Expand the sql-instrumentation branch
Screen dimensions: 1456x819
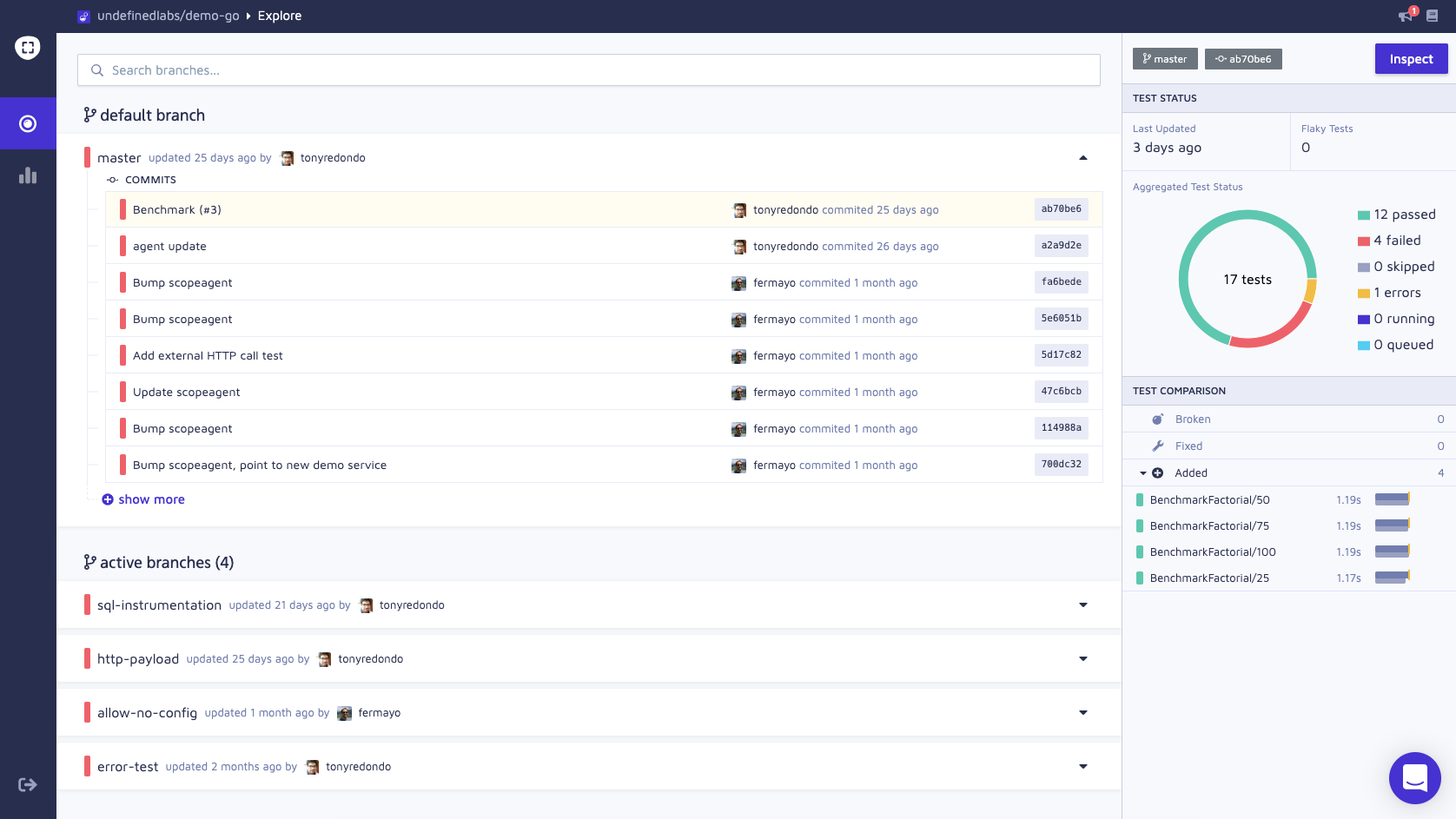point(1083,605)
